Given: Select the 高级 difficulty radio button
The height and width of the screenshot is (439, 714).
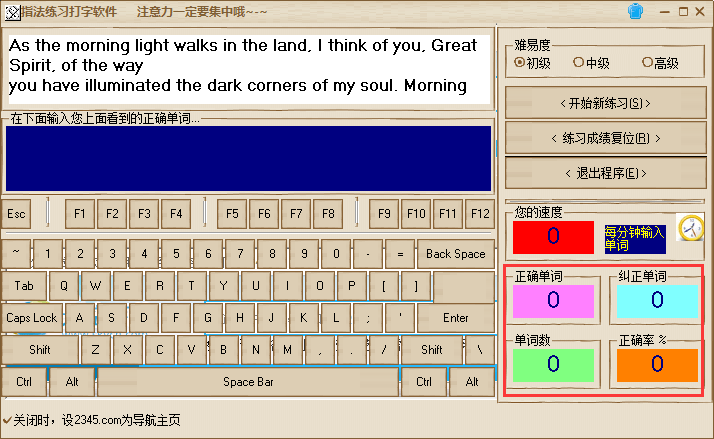Looking at the screenshot, I should [647, 62].
